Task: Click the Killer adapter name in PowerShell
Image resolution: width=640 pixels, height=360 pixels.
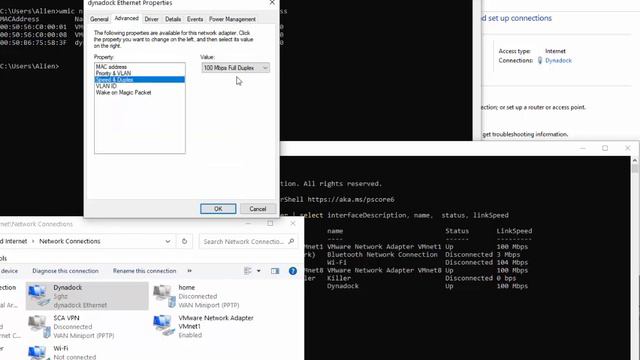Action: pos(339,278)
